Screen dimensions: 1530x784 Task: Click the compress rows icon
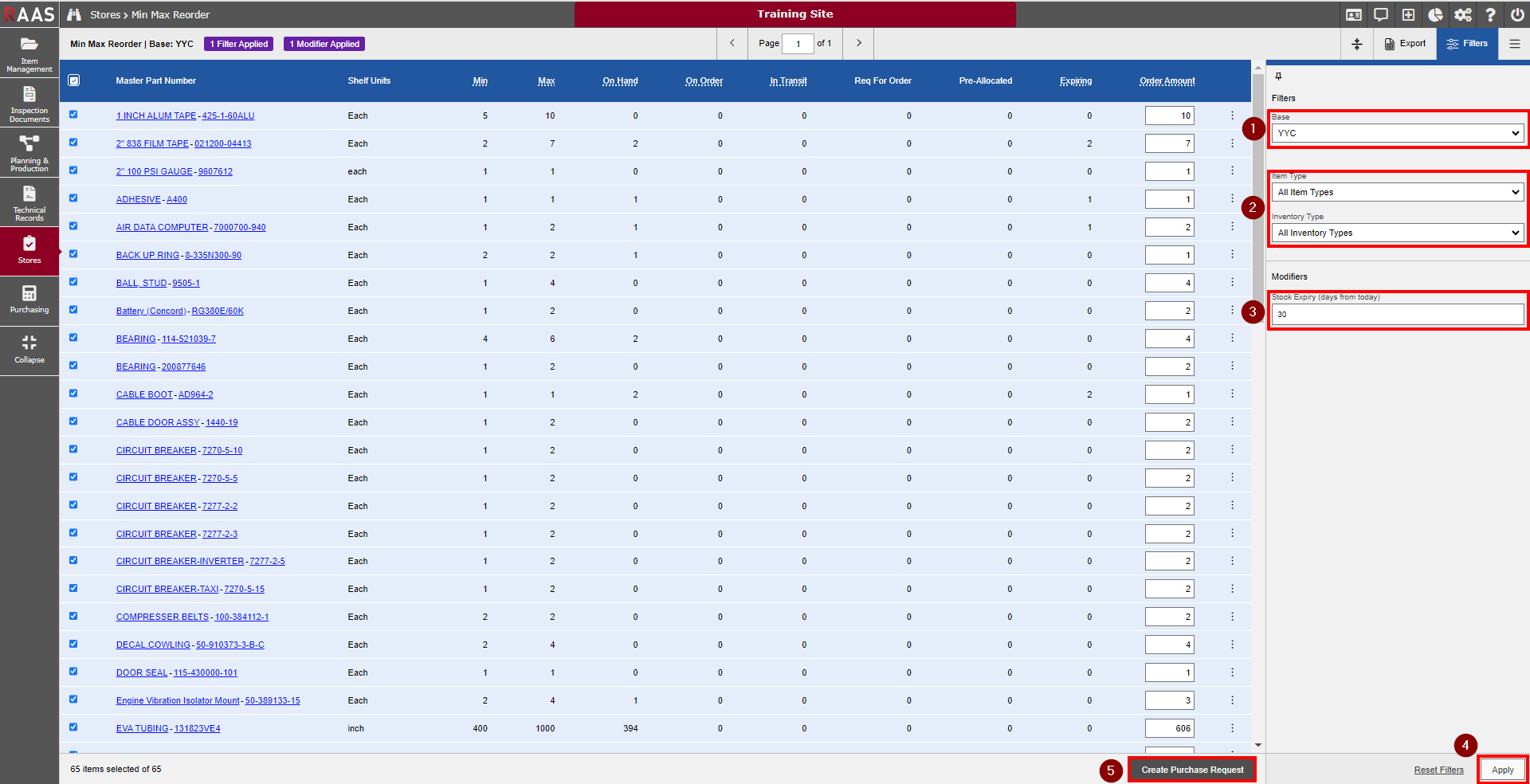1357,44
